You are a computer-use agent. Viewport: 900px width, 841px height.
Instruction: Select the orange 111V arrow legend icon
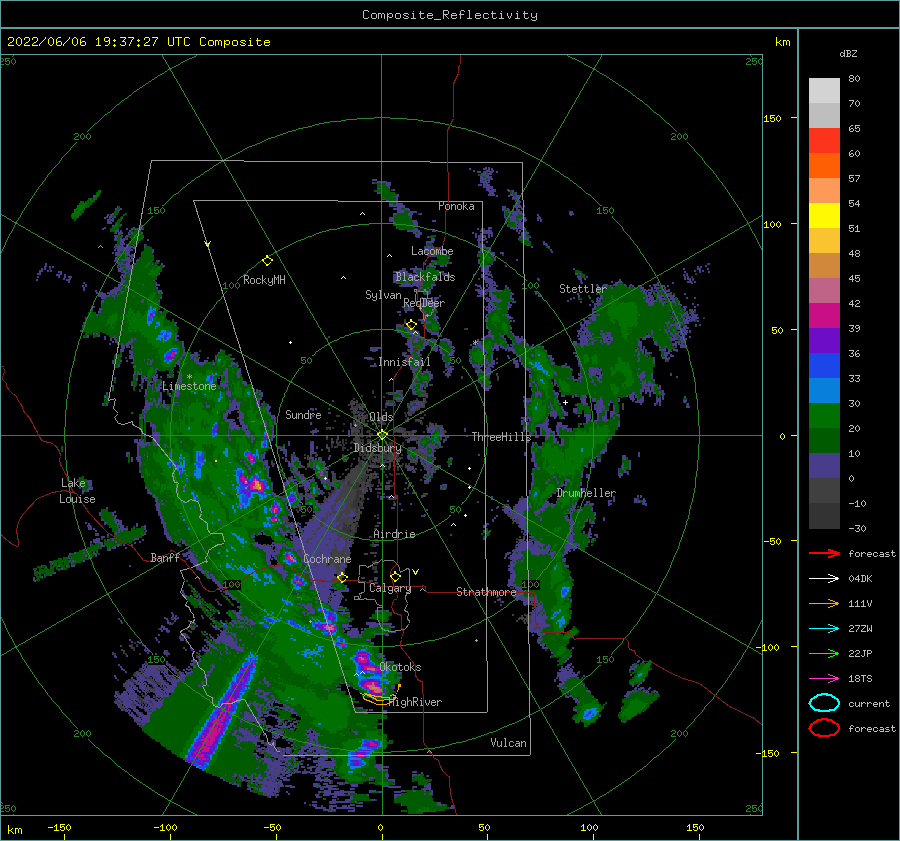point(824,603)
